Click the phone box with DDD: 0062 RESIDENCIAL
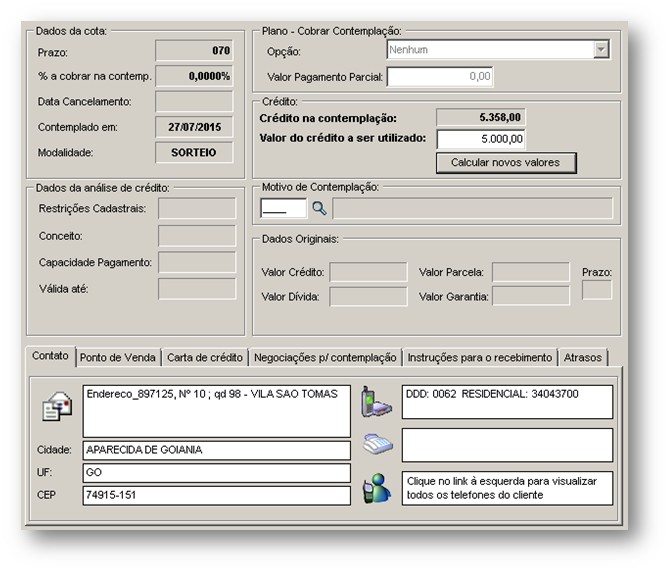This screenshot has width=670, height=572. click(508, 402)
